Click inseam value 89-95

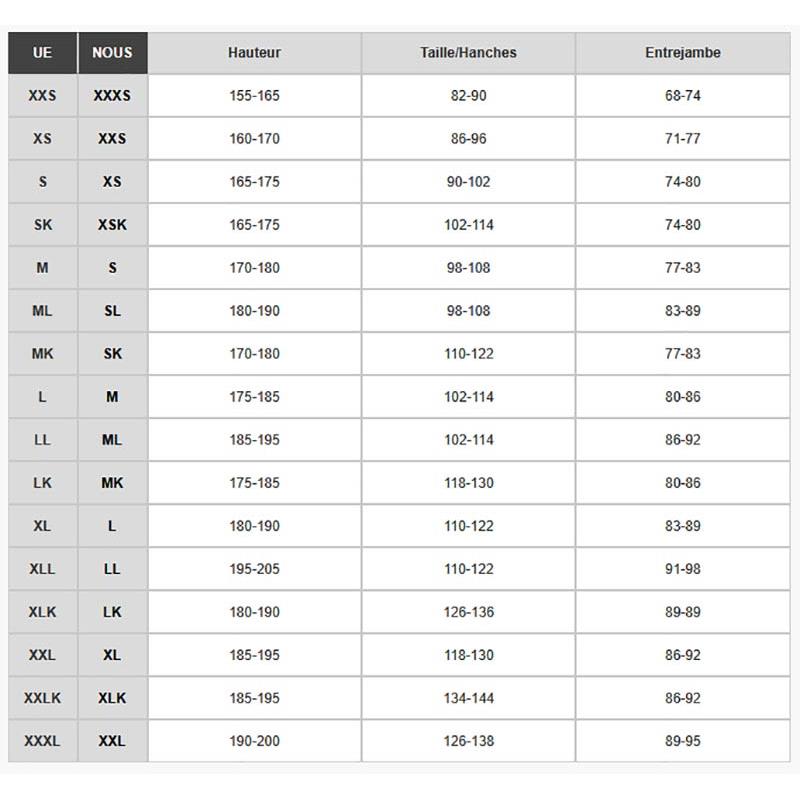pos(682,741)
